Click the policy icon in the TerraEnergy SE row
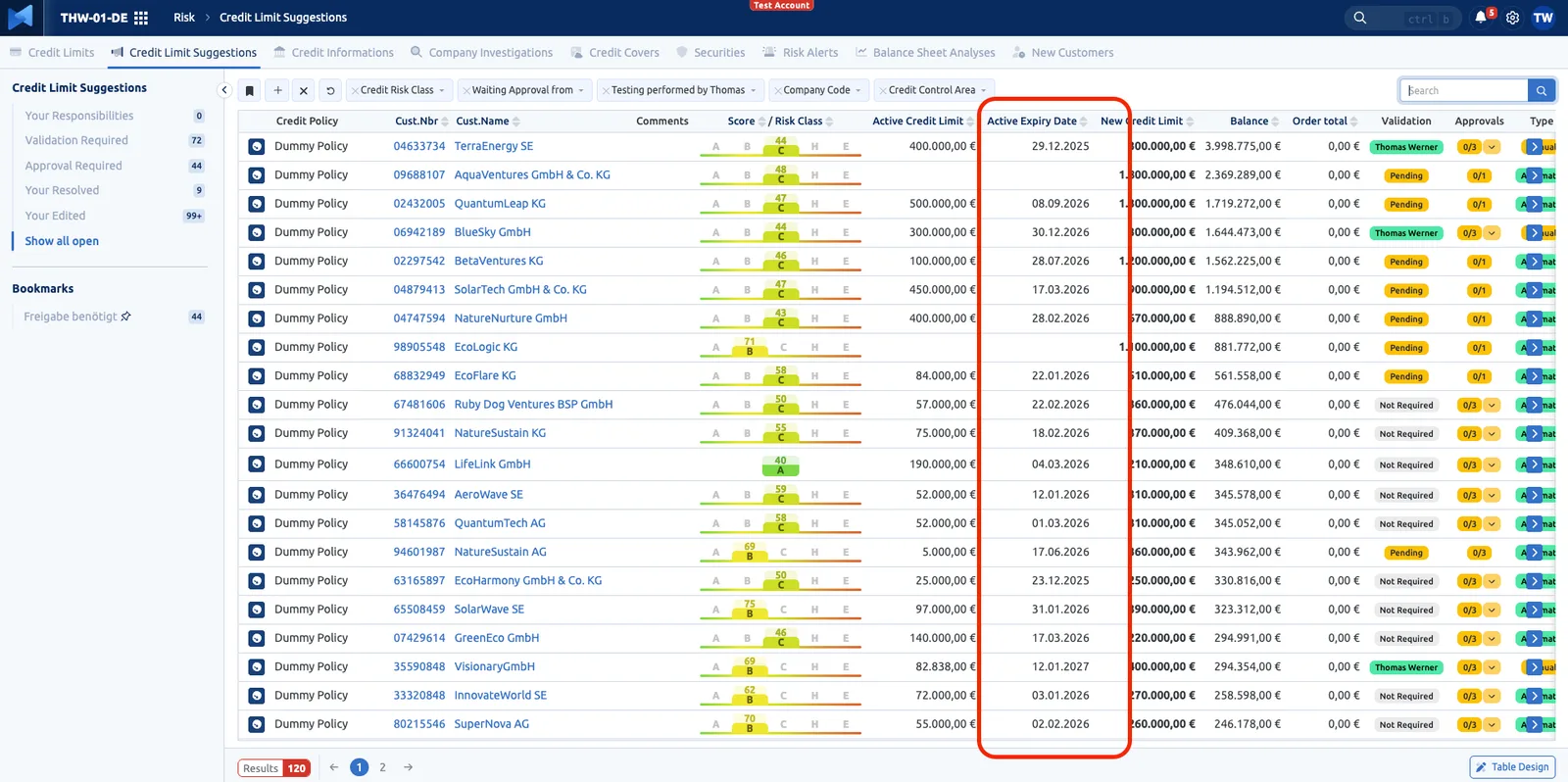Screen dimensions: 1568x782 tap(256, 146)
